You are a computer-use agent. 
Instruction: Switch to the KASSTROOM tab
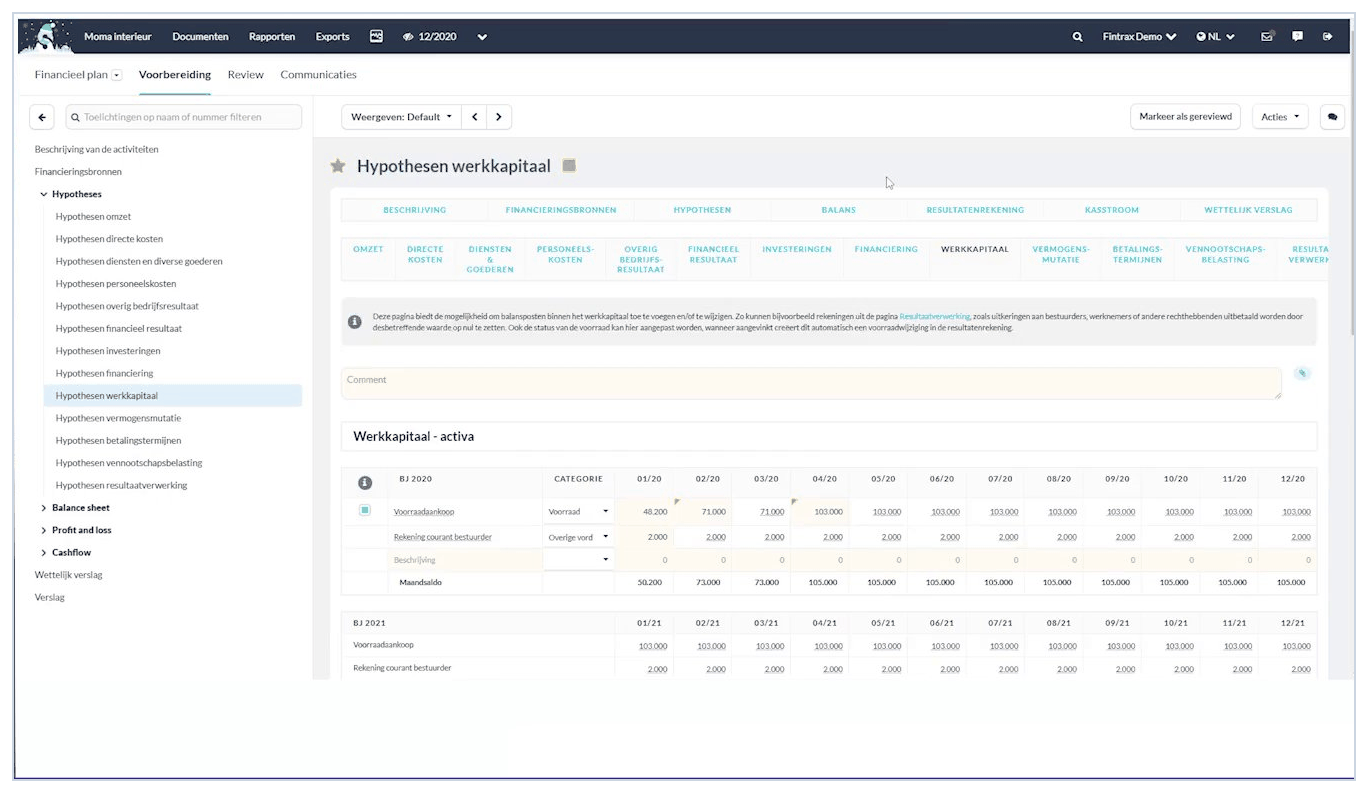click(x=1111, y=210)
